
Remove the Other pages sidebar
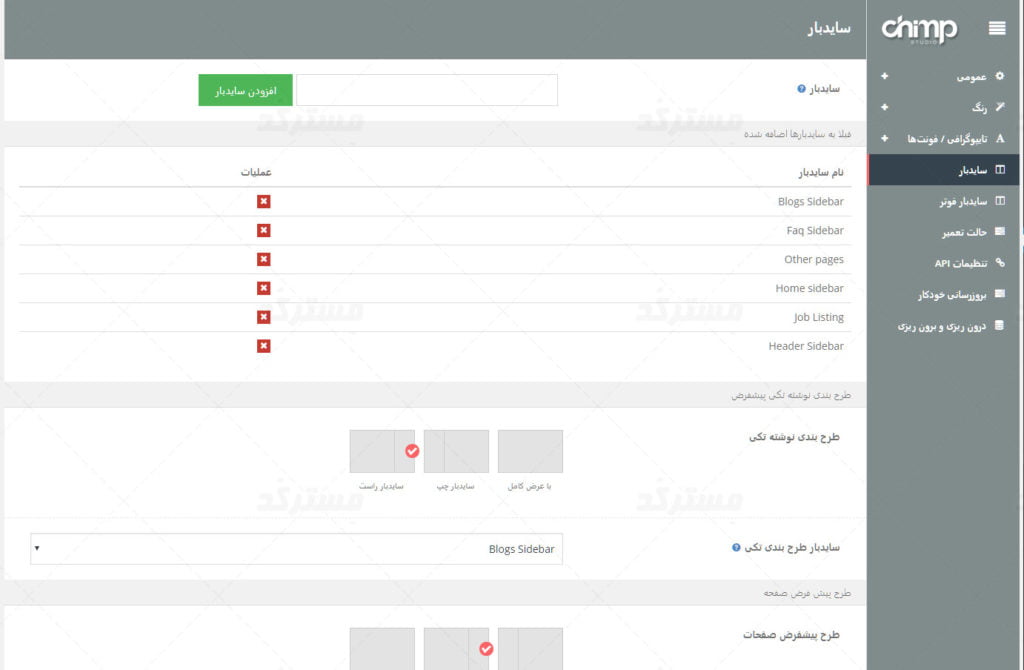(x=263, y=259)
